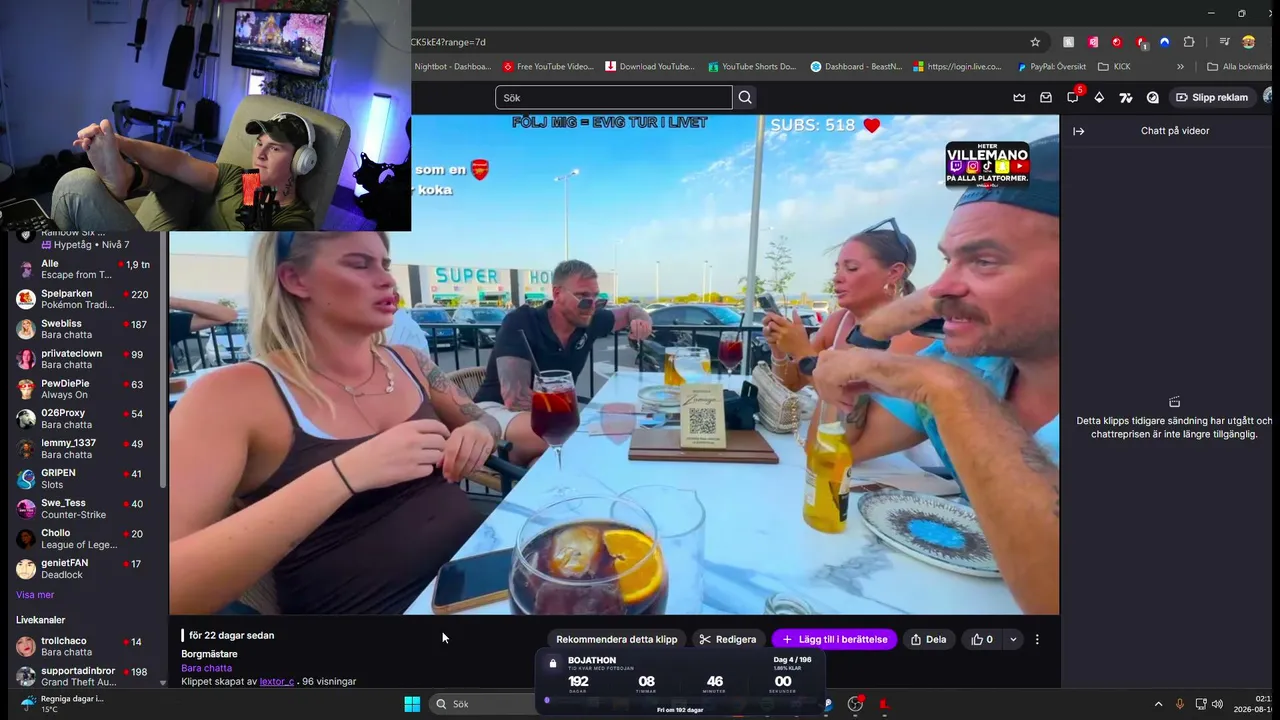
Task: Click the Twitch Sök search field
Action: pos(614,97)
